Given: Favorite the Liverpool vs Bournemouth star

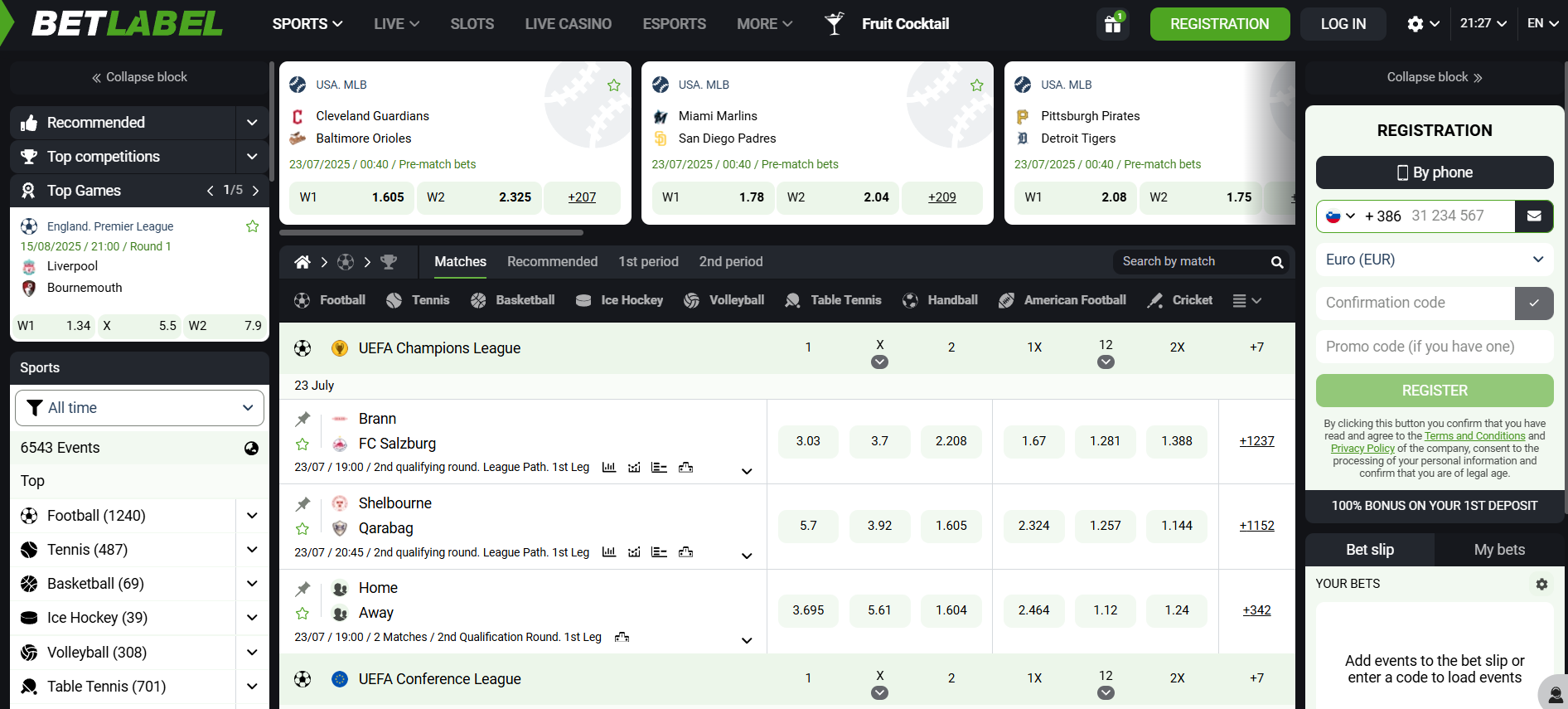Looking at the screenshot, I should point(253,226).
